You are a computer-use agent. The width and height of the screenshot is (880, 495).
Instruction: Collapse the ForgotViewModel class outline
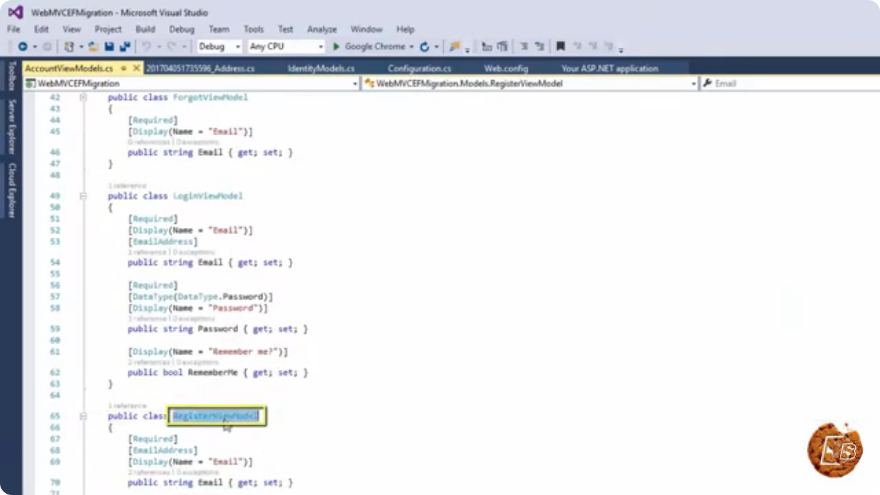pos(83,97)
